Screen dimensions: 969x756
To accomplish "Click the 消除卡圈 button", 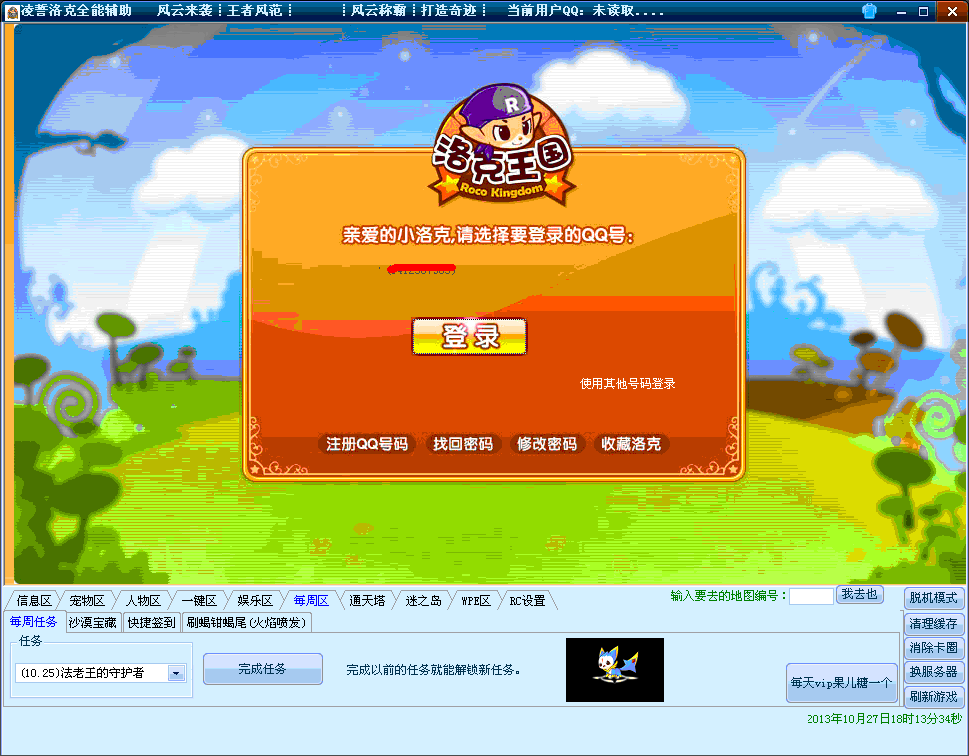I will click(933, 648).
